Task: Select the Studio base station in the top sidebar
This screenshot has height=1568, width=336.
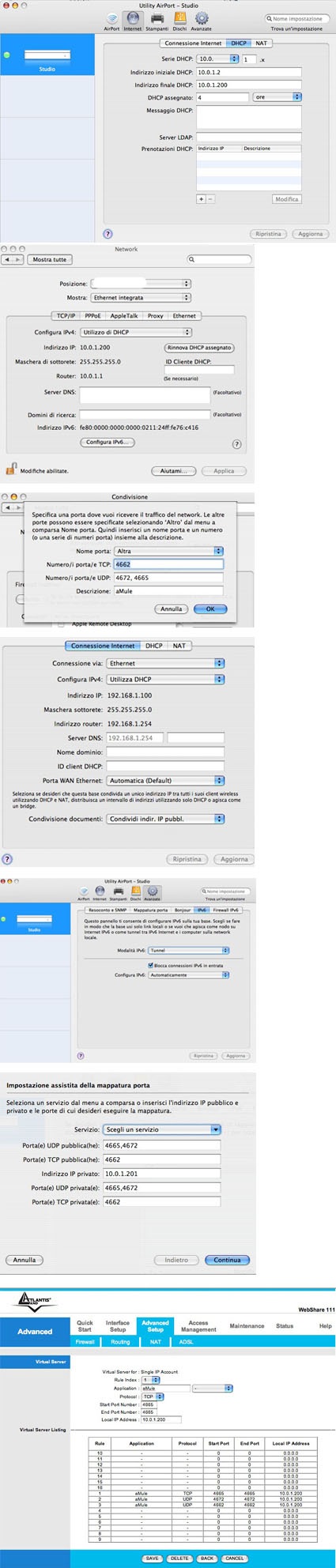Action: click(x=47, y=59)
